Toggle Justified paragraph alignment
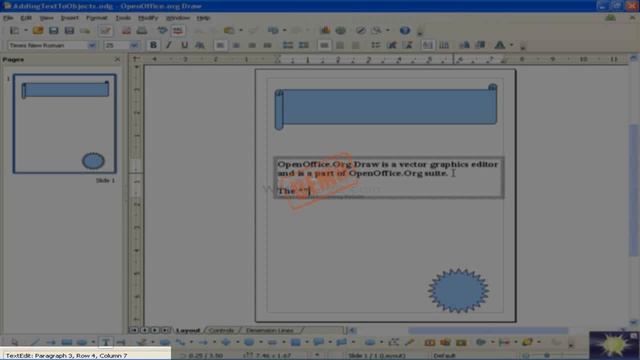 click(x=267, y=45)
